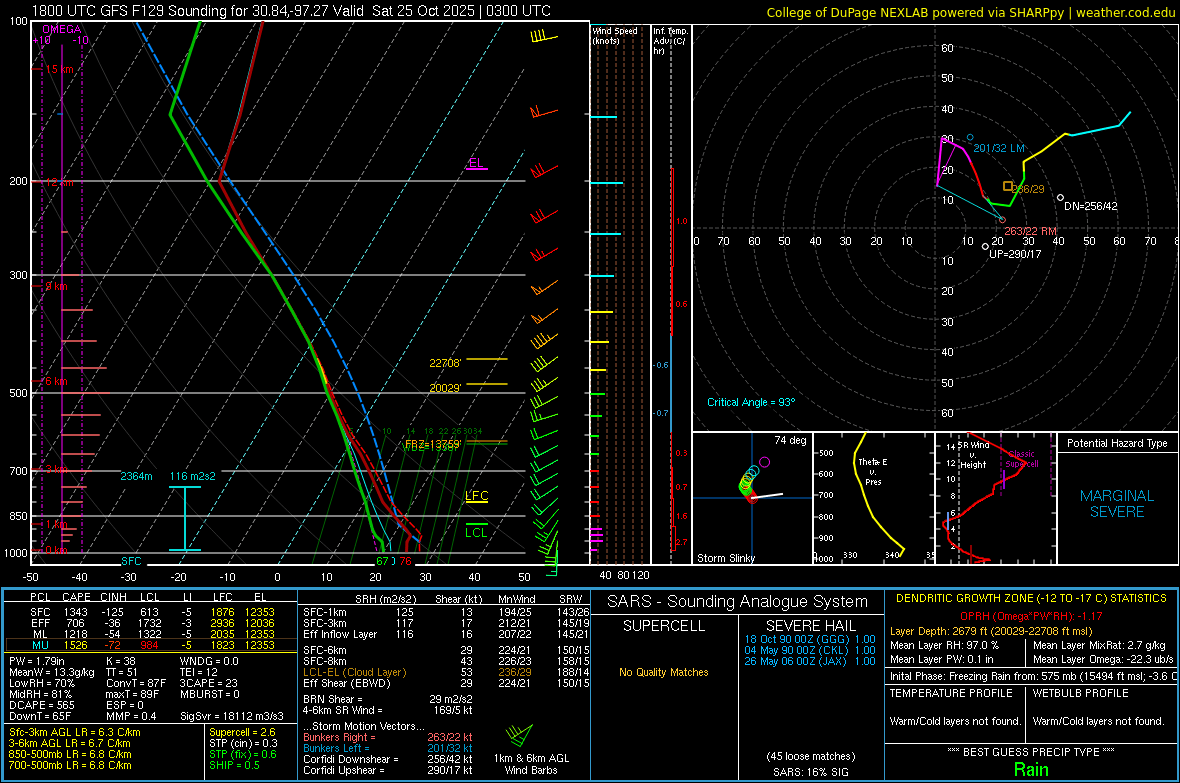Click the SARS: 16% SIG text

click(810, 772)
